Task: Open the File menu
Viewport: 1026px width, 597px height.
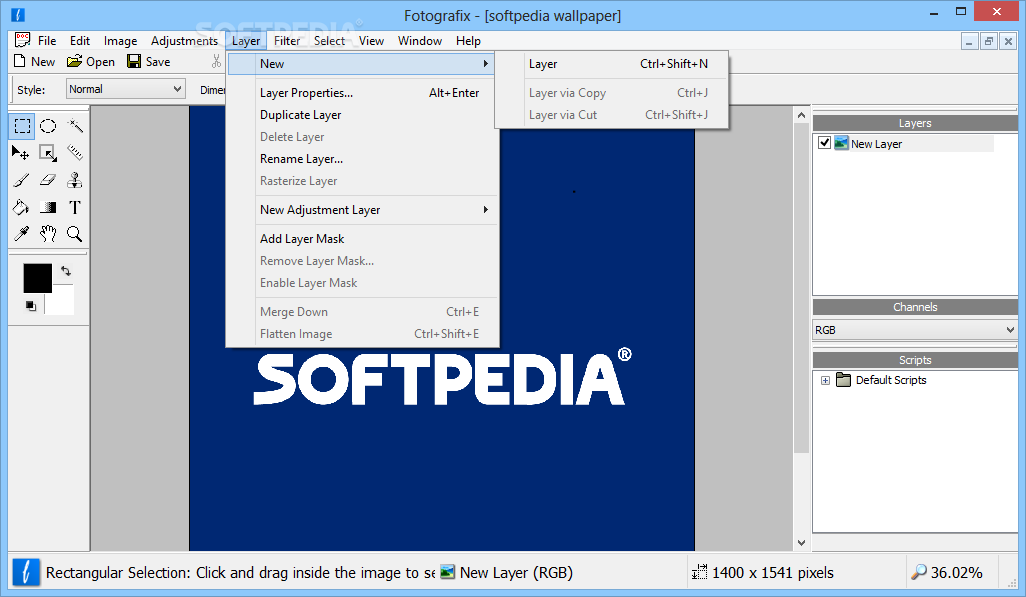Action: click(47, 41)
